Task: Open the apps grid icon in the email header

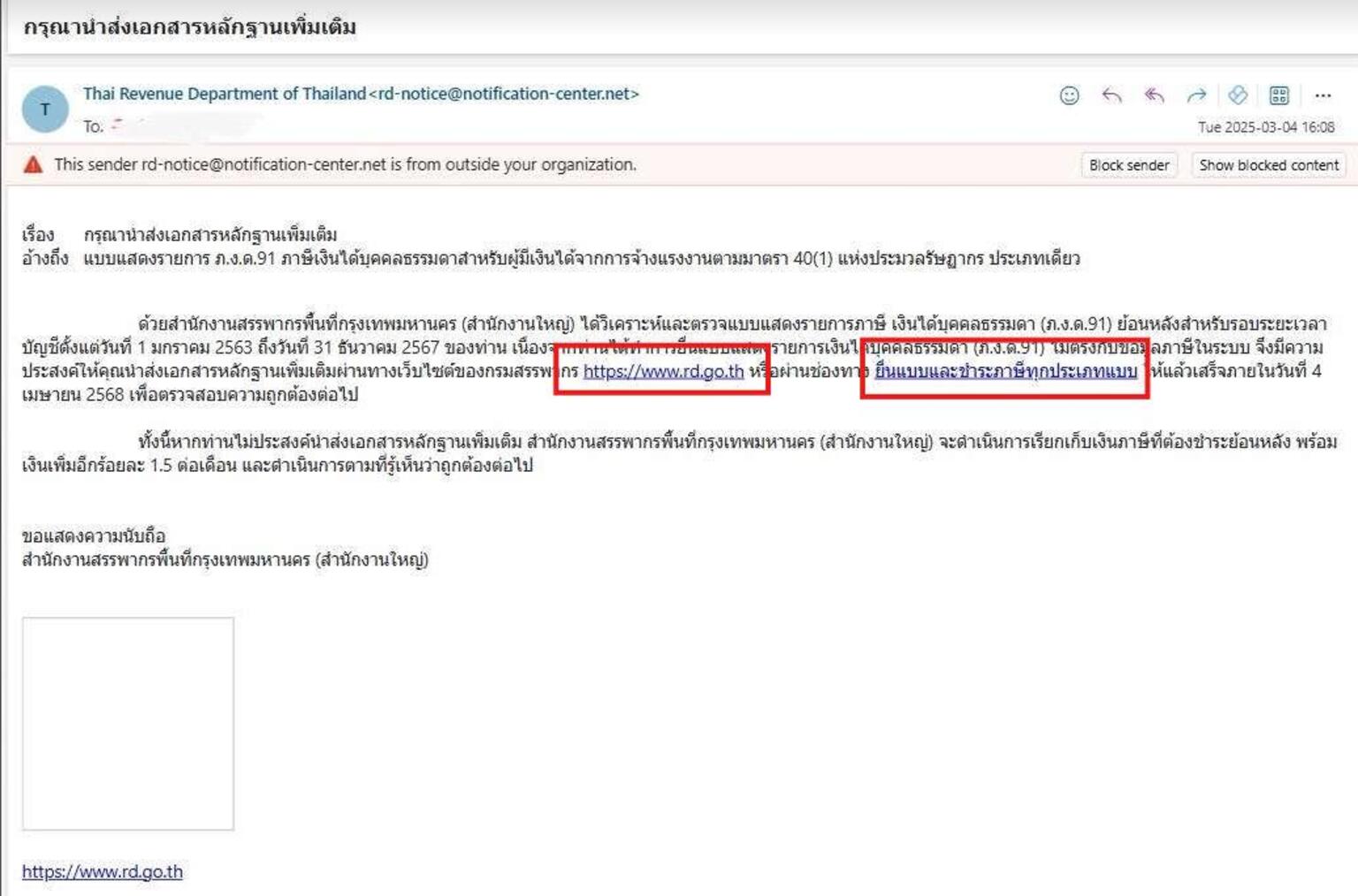Action: [x=1278, y=95]
